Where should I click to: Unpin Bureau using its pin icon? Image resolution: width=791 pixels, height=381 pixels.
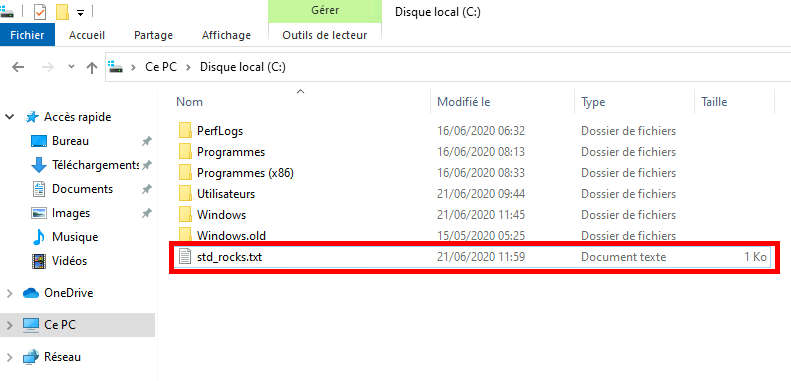coord(146,141)
